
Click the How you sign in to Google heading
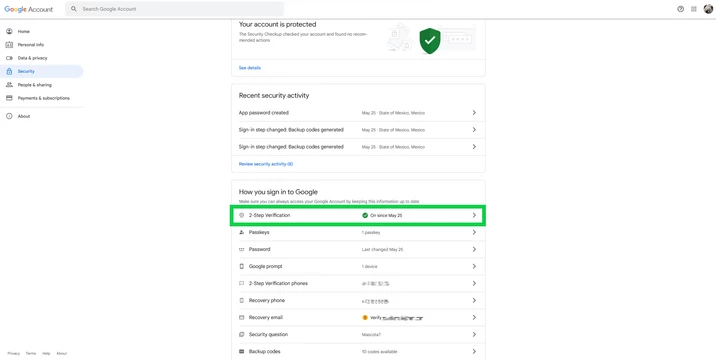(x=278, y=192)
